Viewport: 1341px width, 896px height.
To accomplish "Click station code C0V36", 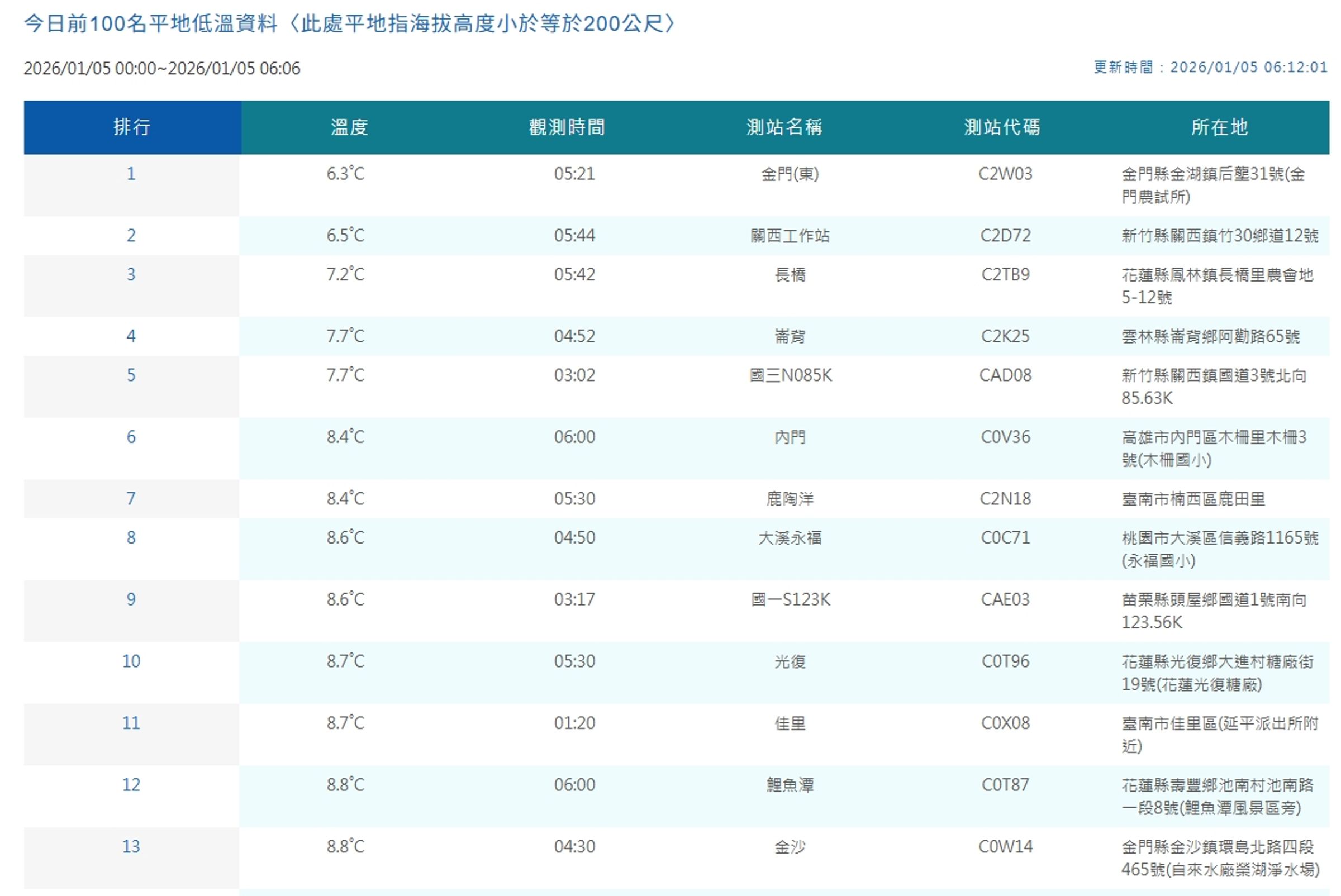I will point(1005,437).
